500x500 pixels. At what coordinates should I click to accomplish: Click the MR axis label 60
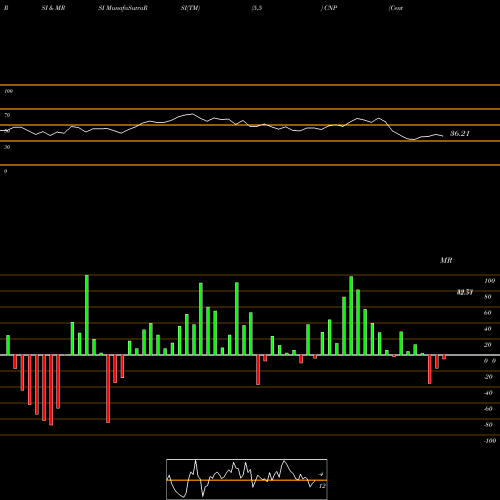pyautogui.click(x=488, y=313)
